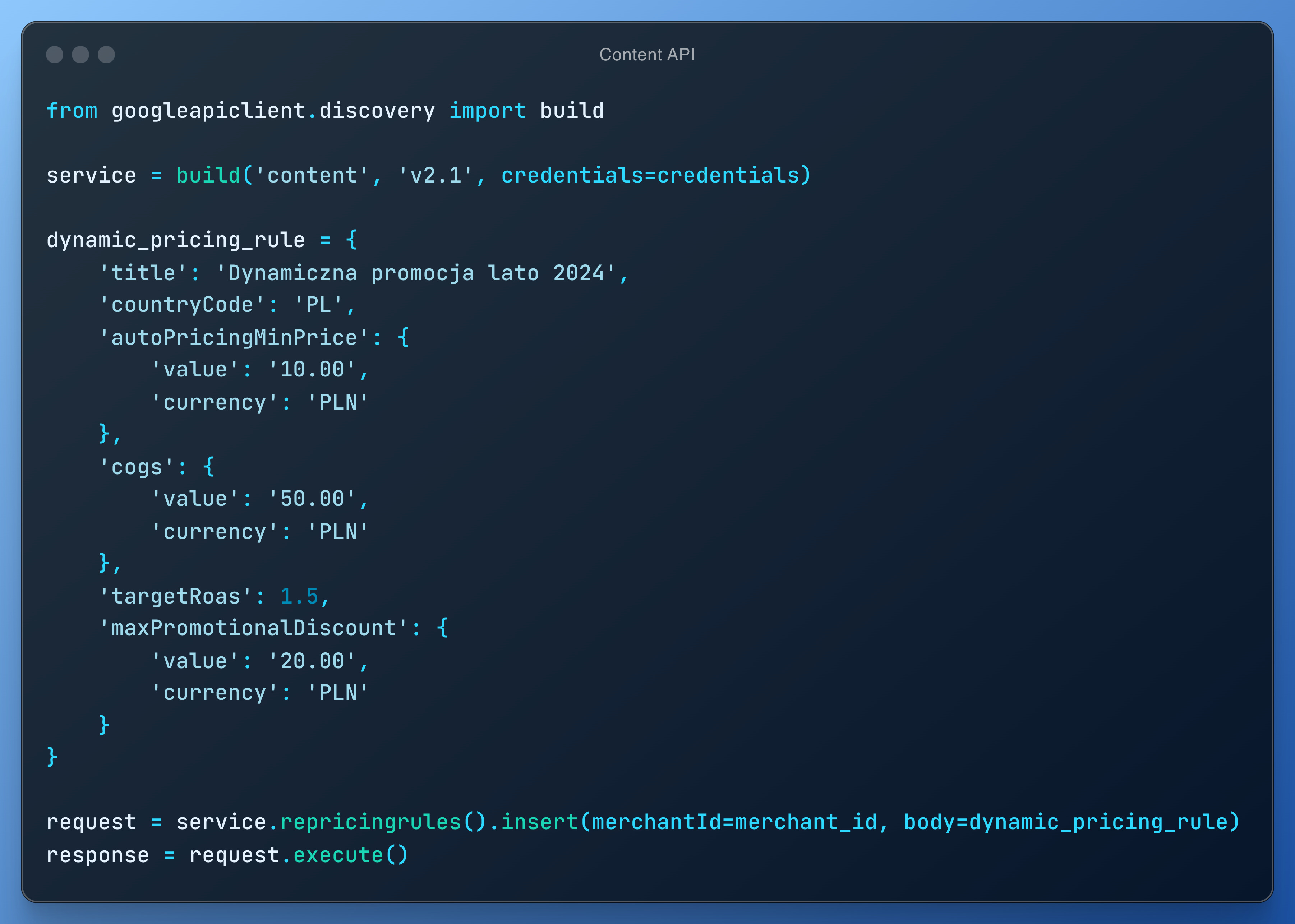
Task: Click 'credentials=credentials' argument
Action: tap(650, 176)
